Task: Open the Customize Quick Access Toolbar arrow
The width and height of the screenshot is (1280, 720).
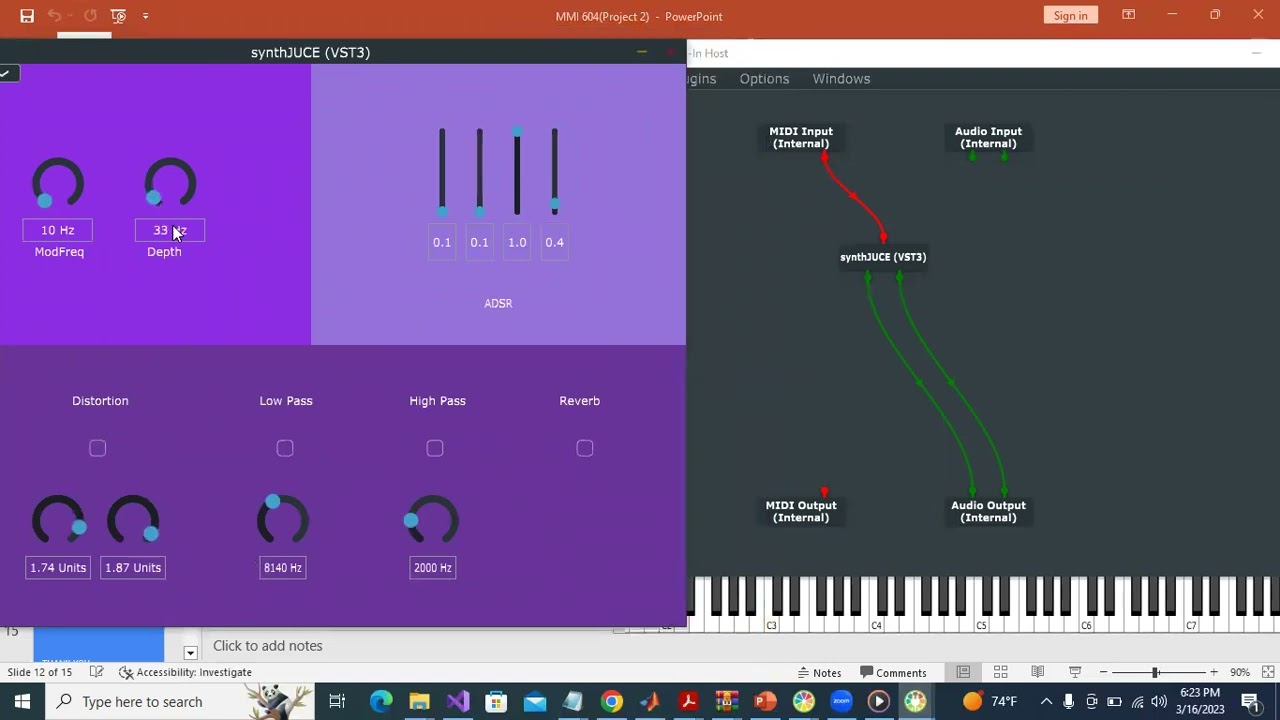Action: pos(146,16)
